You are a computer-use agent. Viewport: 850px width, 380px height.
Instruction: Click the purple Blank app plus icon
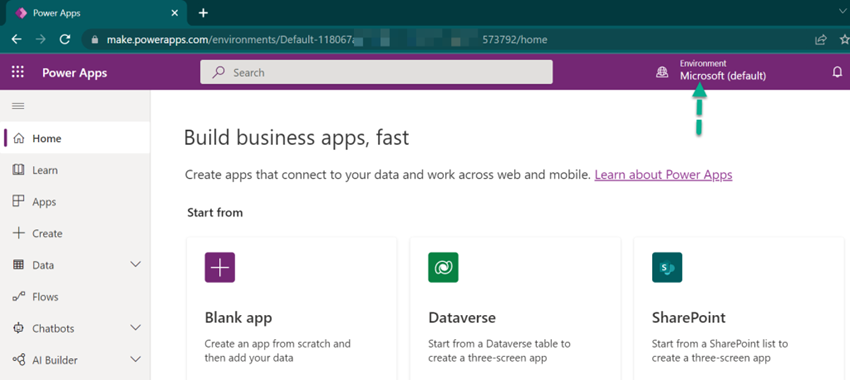[x=220, y=267]
